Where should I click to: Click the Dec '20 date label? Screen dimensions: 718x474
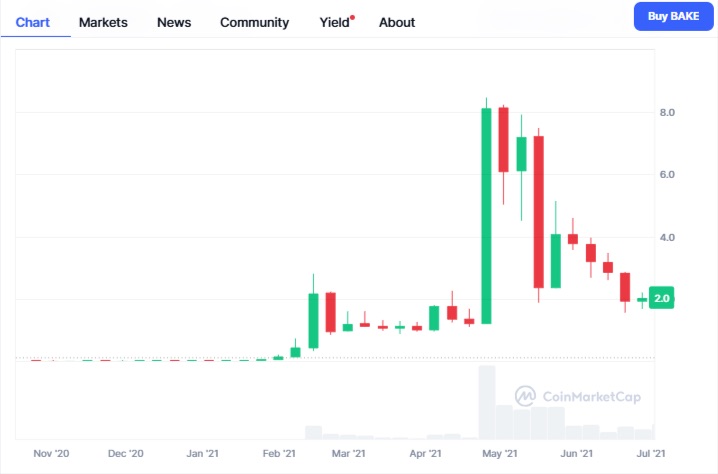coord(125,453)
